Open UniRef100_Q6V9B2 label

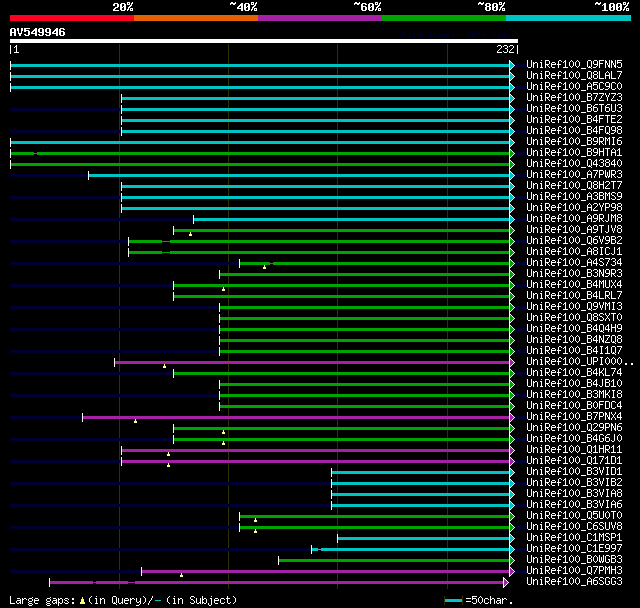pos(574,241)
